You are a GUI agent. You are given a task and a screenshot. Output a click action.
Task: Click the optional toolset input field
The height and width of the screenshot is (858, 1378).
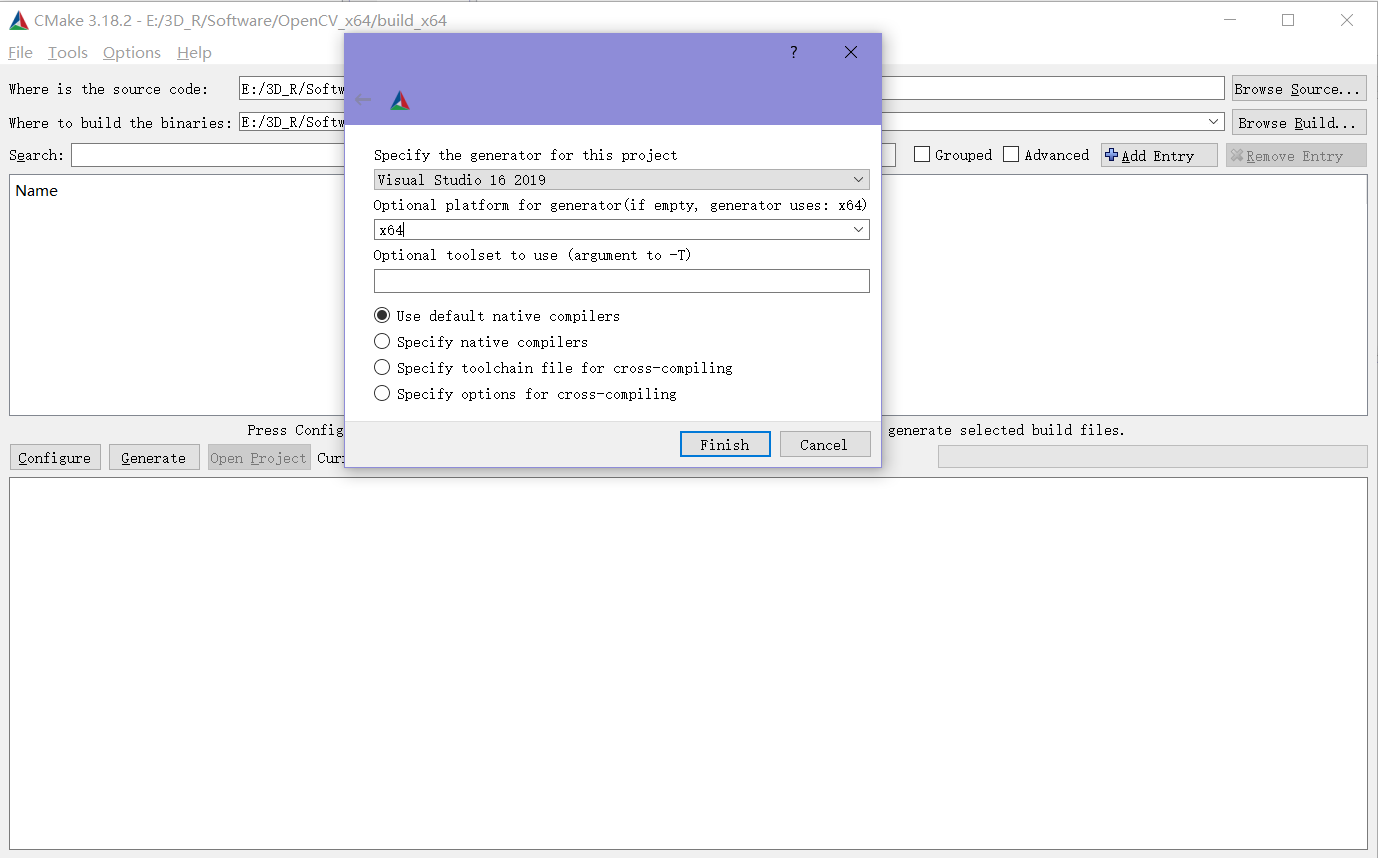[x=621, y=281]
